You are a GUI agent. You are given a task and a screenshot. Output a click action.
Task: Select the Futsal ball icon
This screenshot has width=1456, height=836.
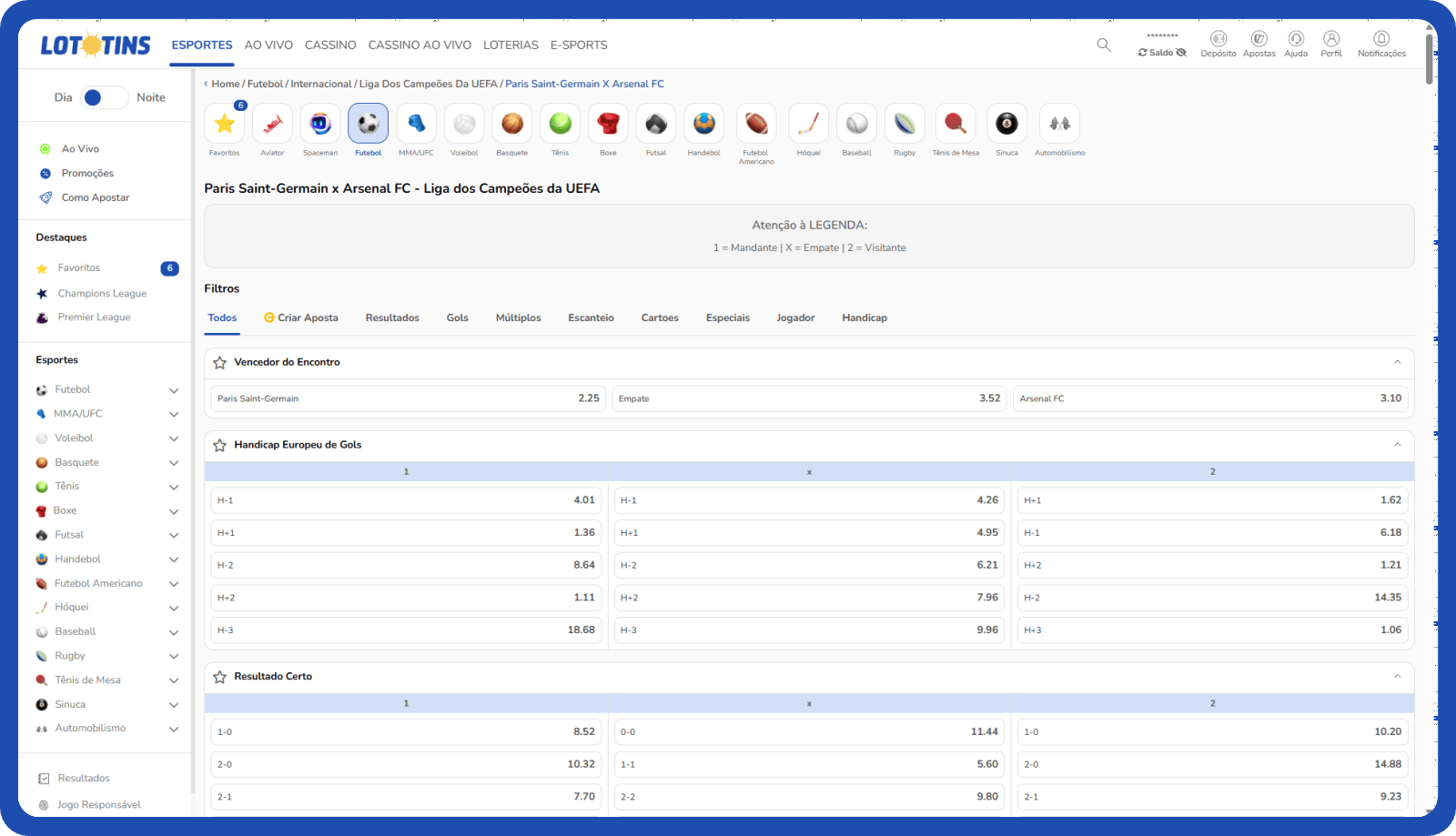656,124
